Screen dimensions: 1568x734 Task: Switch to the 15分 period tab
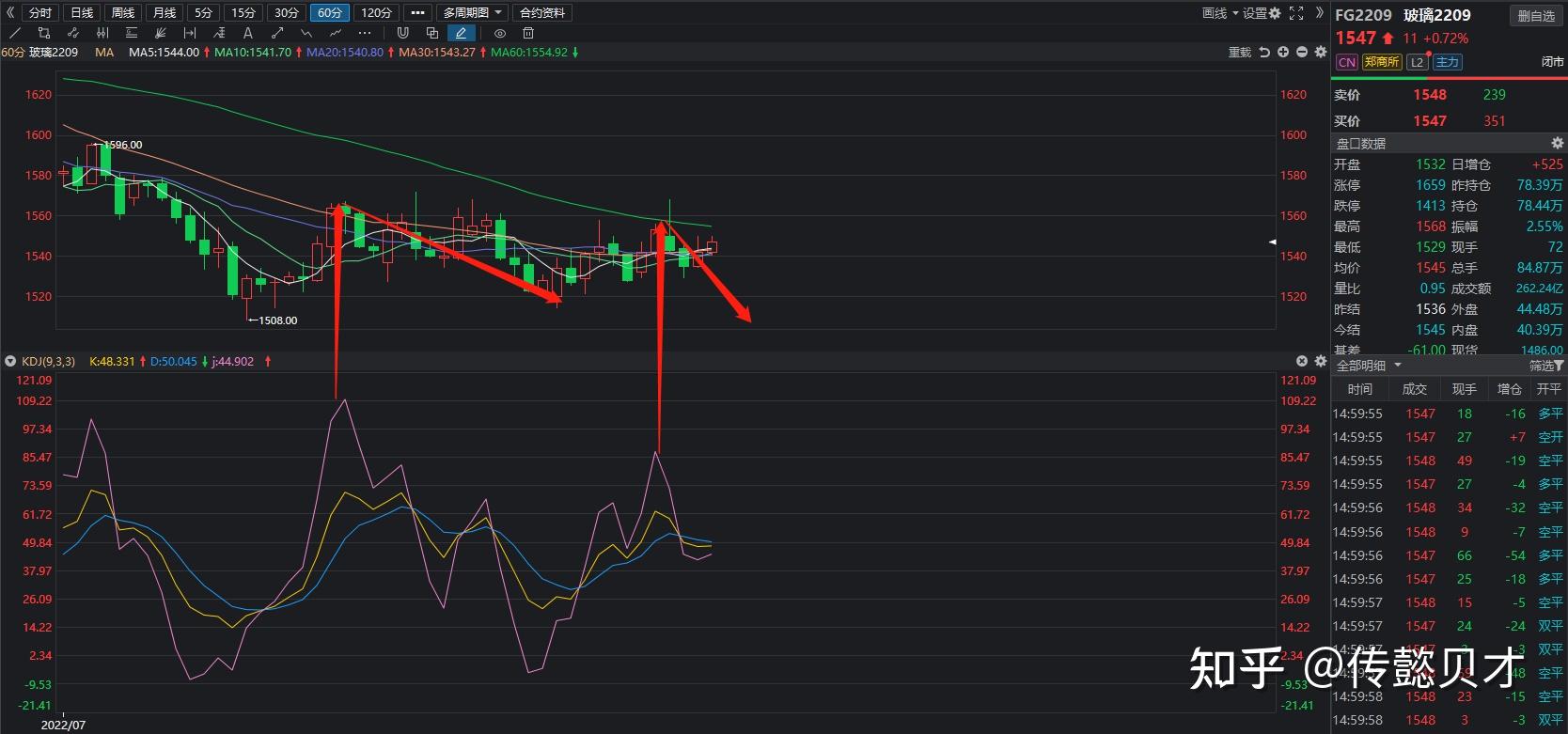tap(243, 13)
